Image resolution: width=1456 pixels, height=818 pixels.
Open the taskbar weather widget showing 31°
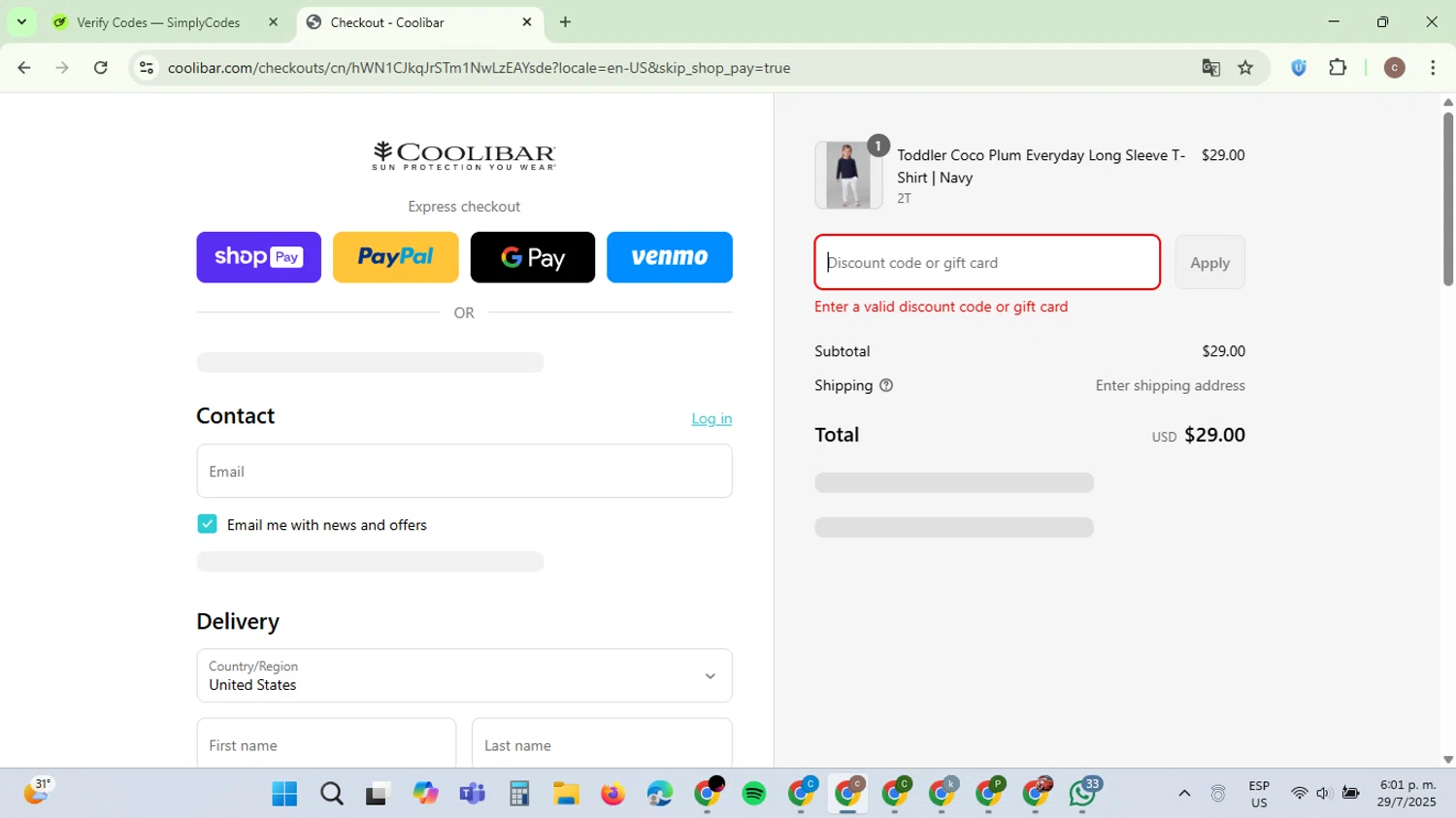coord(36,793)
